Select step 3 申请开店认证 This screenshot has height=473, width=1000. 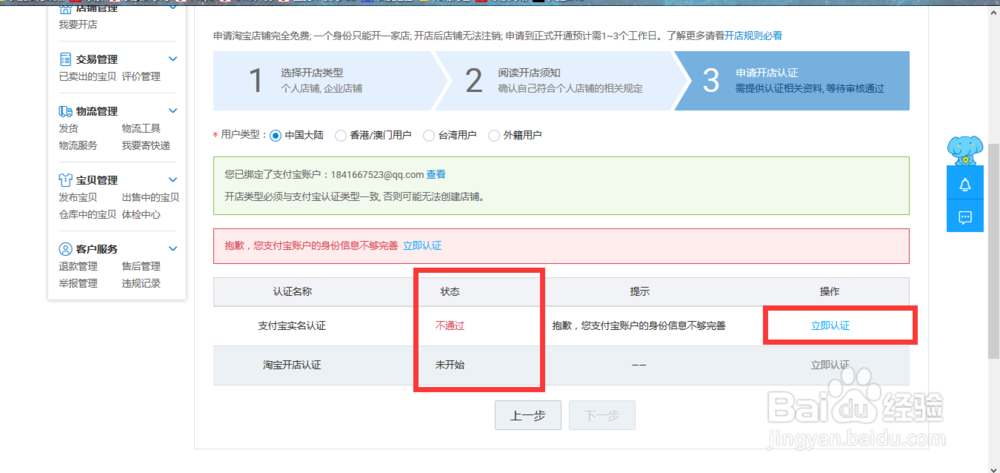[793, 81]
